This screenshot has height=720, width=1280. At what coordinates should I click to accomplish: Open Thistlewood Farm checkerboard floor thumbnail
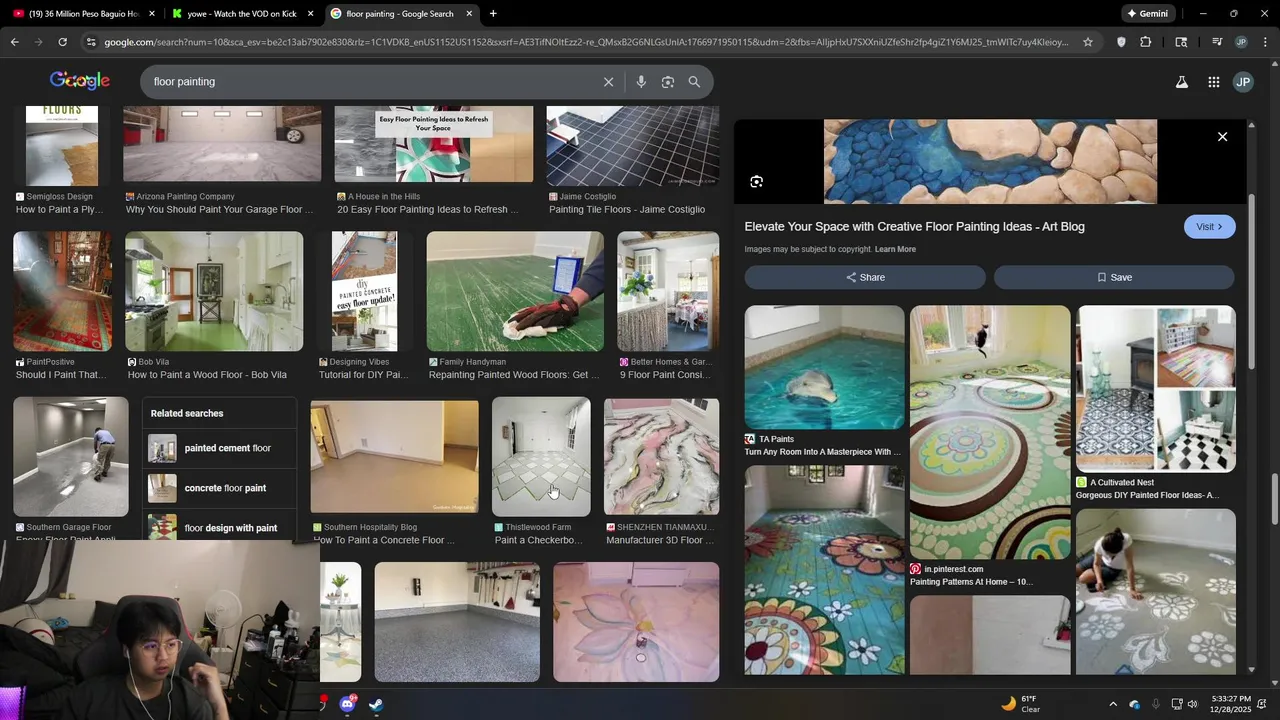click(x=541, y=457)
